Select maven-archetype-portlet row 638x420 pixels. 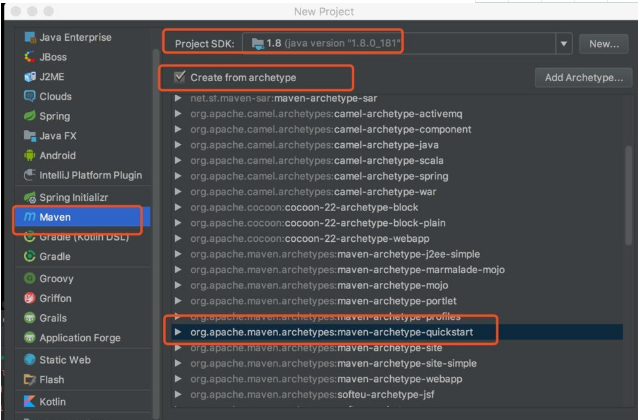pos(397,301)
